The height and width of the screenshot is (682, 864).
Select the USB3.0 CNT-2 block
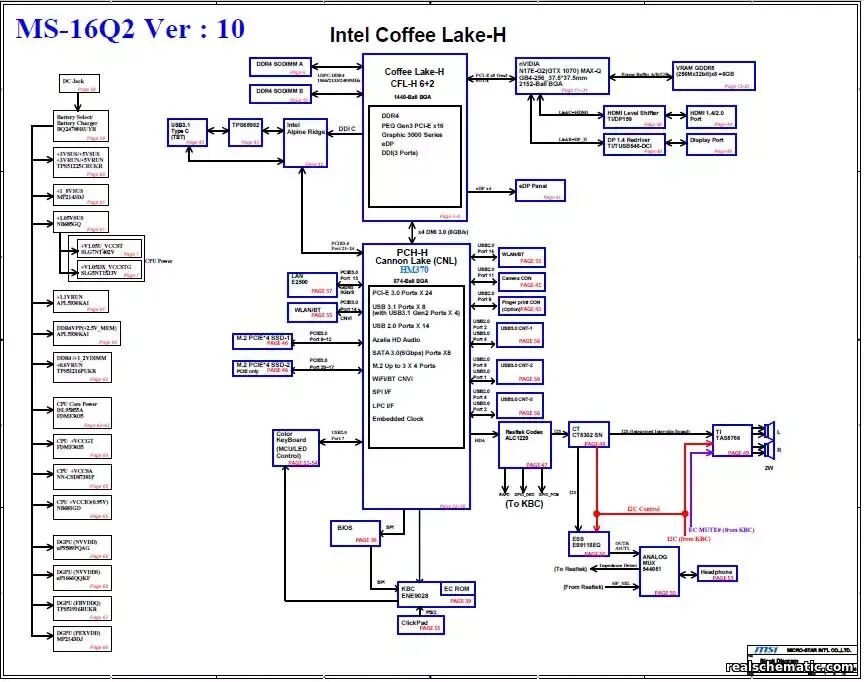(x=520, y=372)
